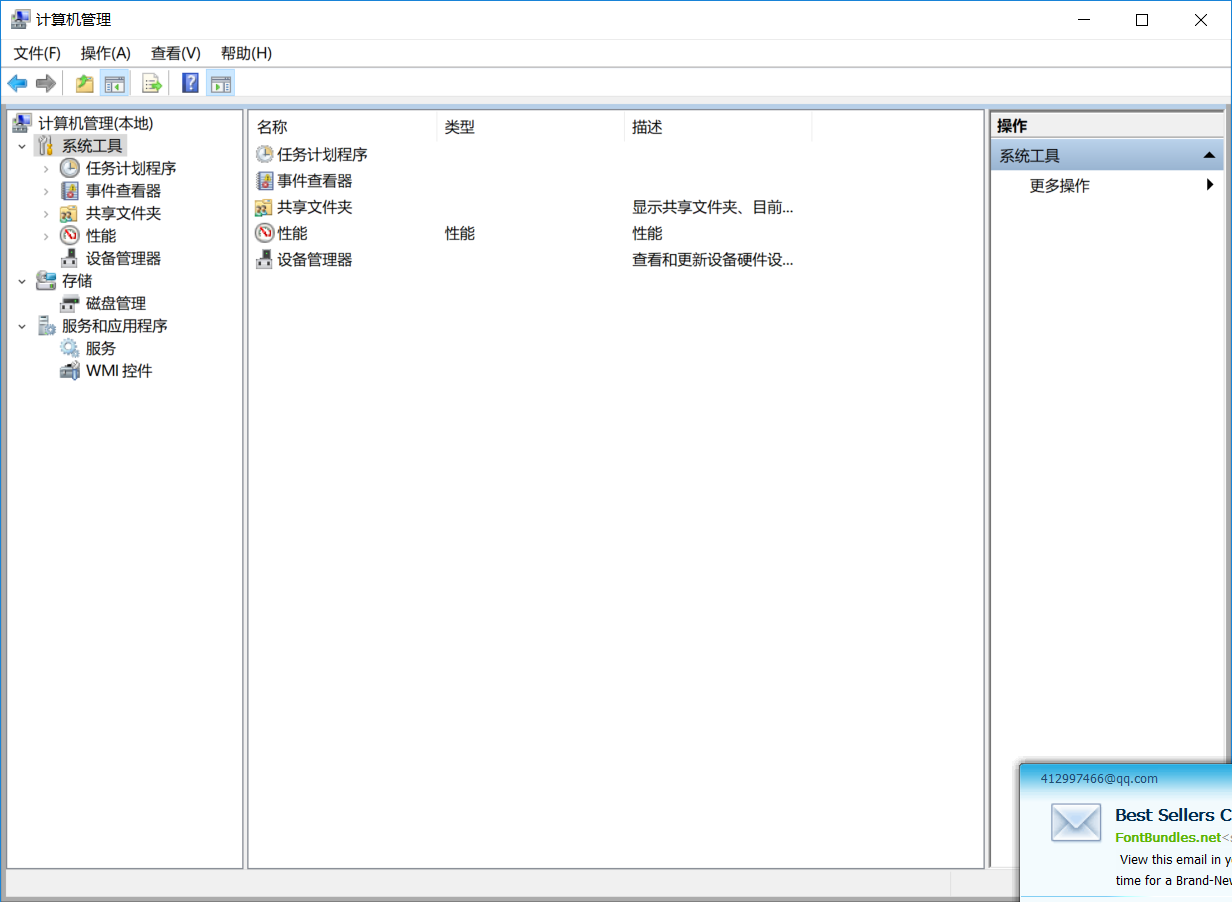This screenshot has height=902, width=1232.
Task: Click the Forward navigation arrow in the toolbar
Action: (x=45, y=83)
